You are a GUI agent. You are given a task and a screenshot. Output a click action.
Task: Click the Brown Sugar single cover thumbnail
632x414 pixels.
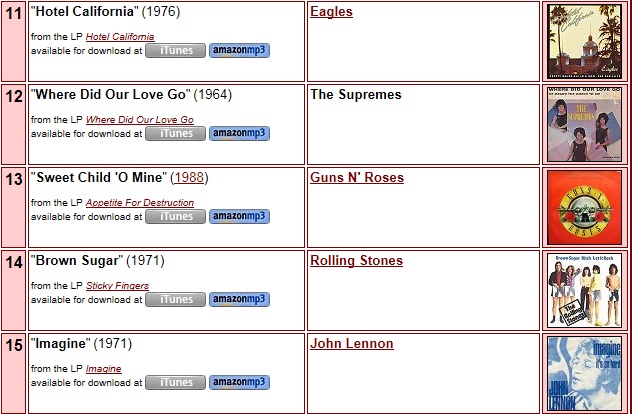583,290
